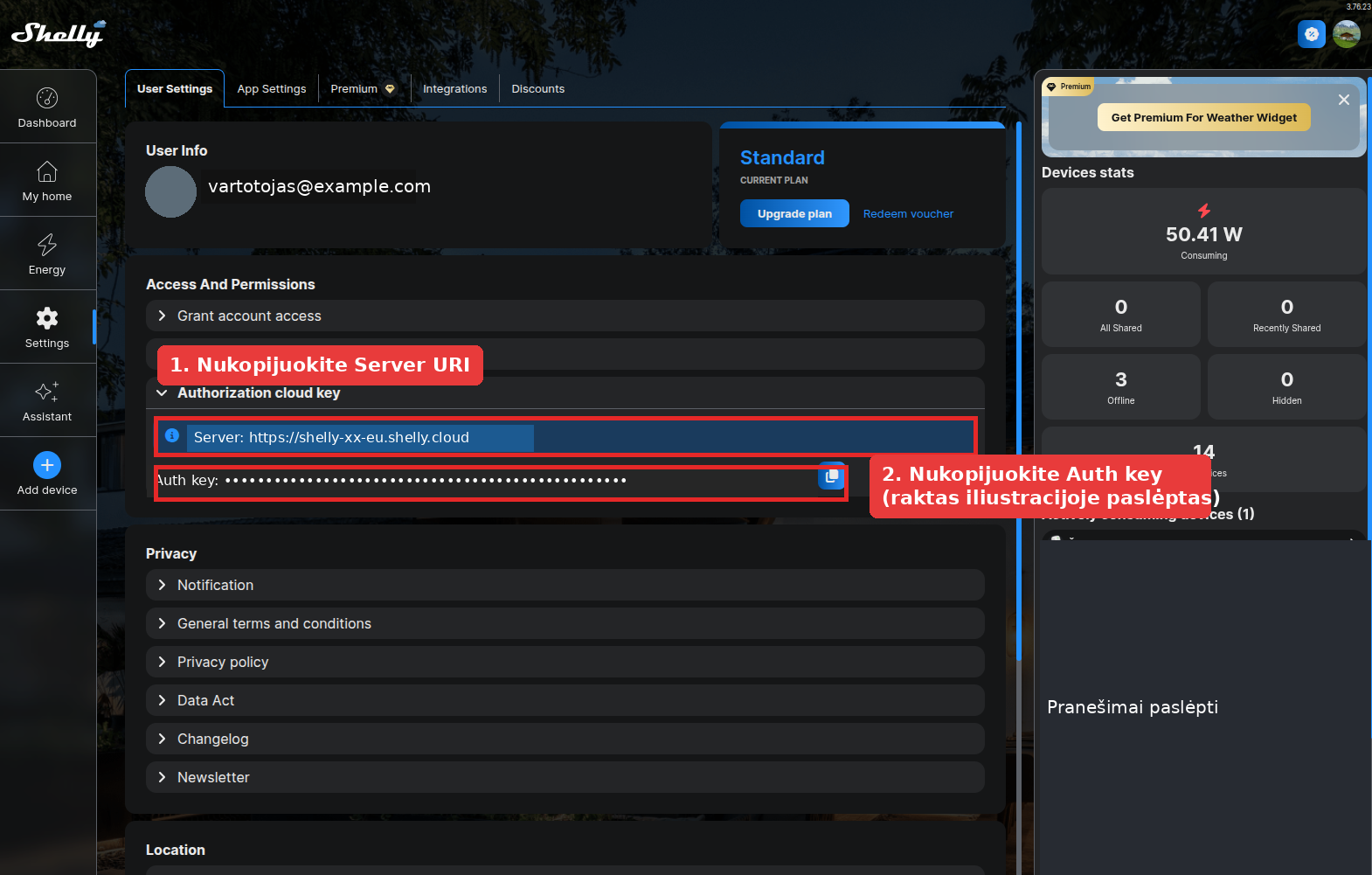Open the Hidden devices stat card
This screenshot has height=875, width=1372.
pos(1286,387)
